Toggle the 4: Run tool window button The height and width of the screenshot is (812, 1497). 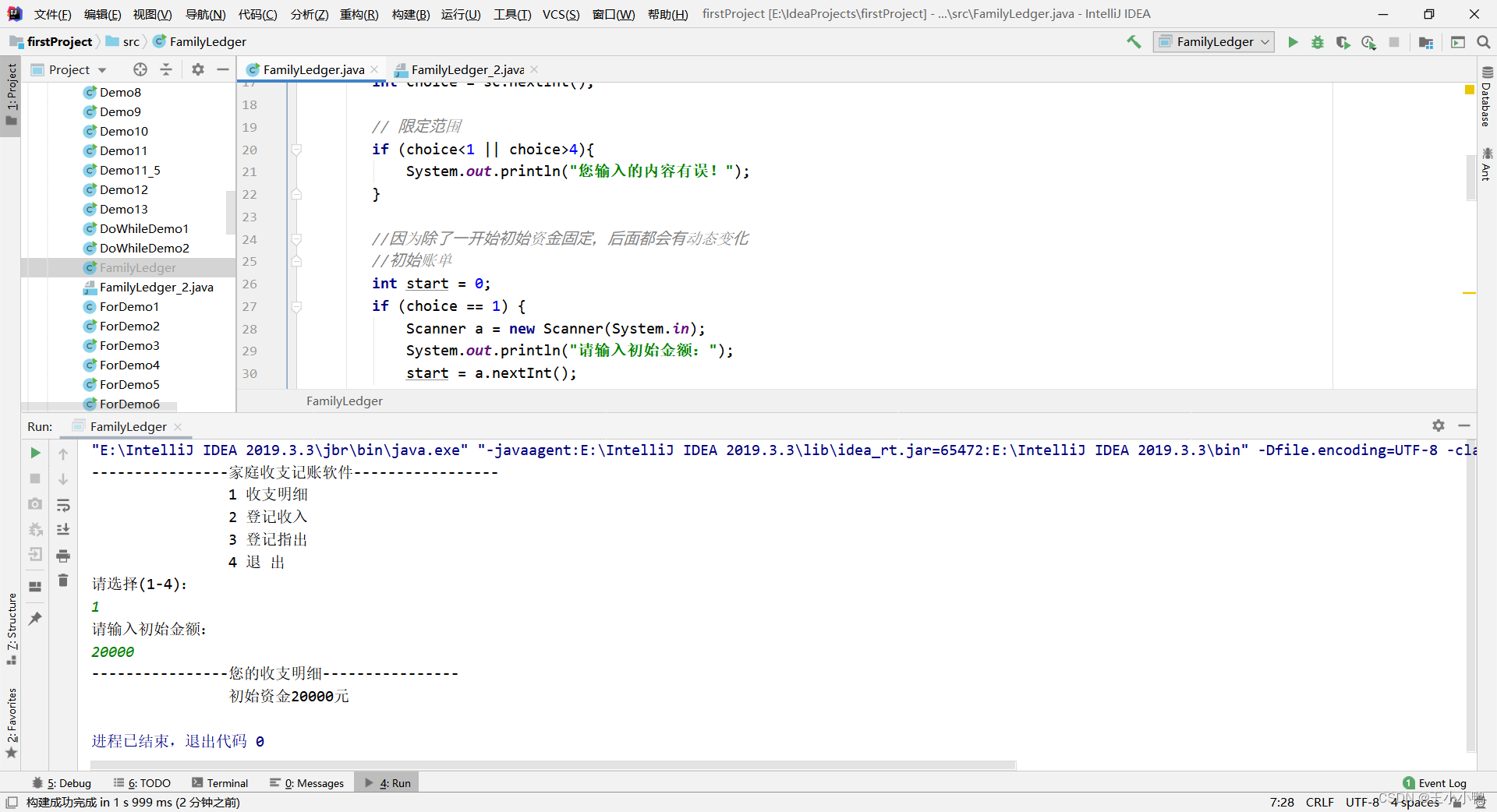pos(388,783)
